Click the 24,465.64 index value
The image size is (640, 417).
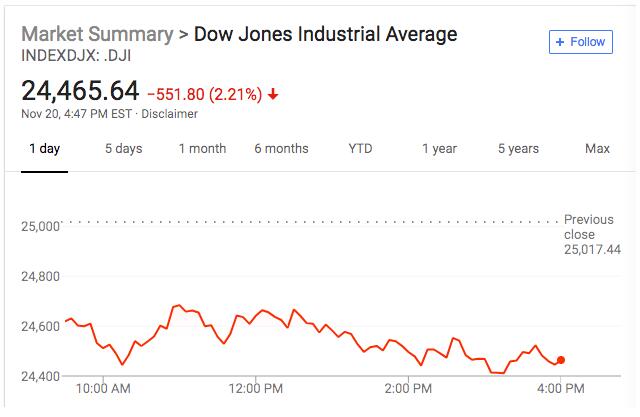pyautogui.click(x=80, y=91)
